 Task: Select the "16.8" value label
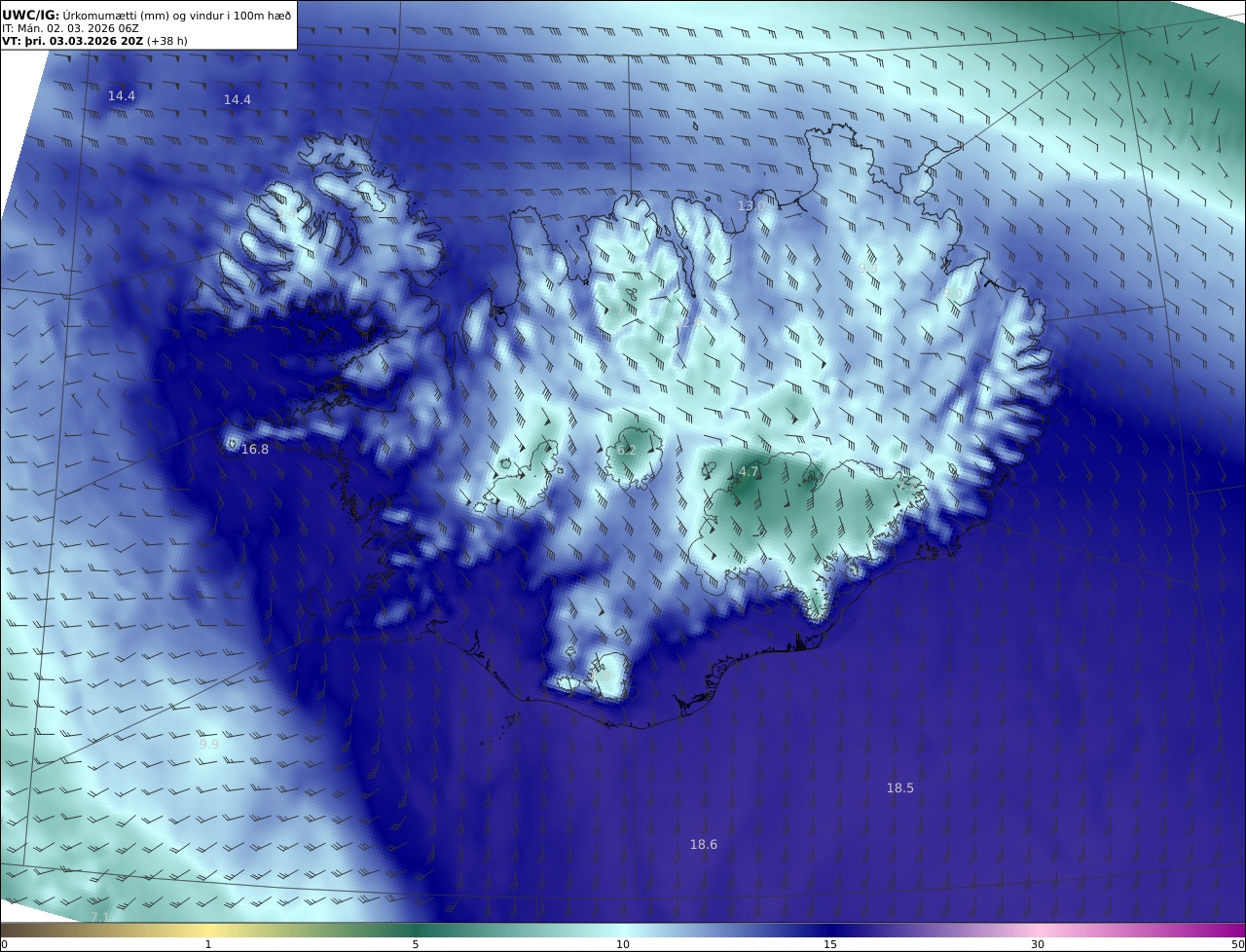(255, 450)
